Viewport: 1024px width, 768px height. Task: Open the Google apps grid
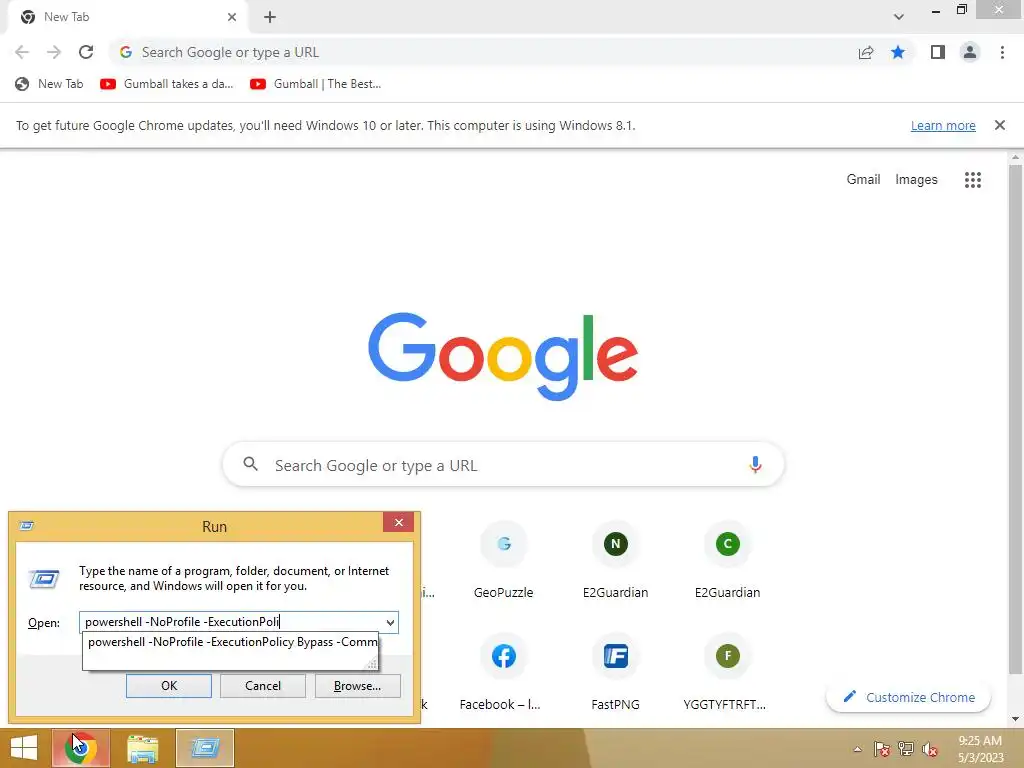click(972, 180)
